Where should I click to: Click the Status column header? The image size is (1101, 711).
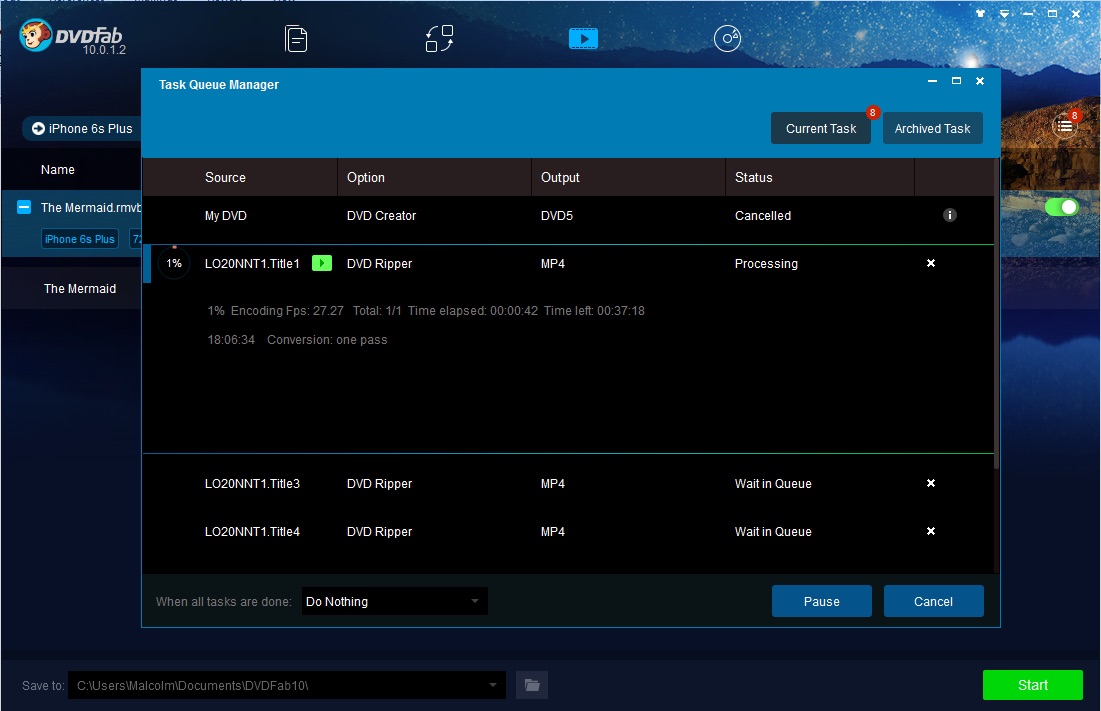[x=753, y=178]
